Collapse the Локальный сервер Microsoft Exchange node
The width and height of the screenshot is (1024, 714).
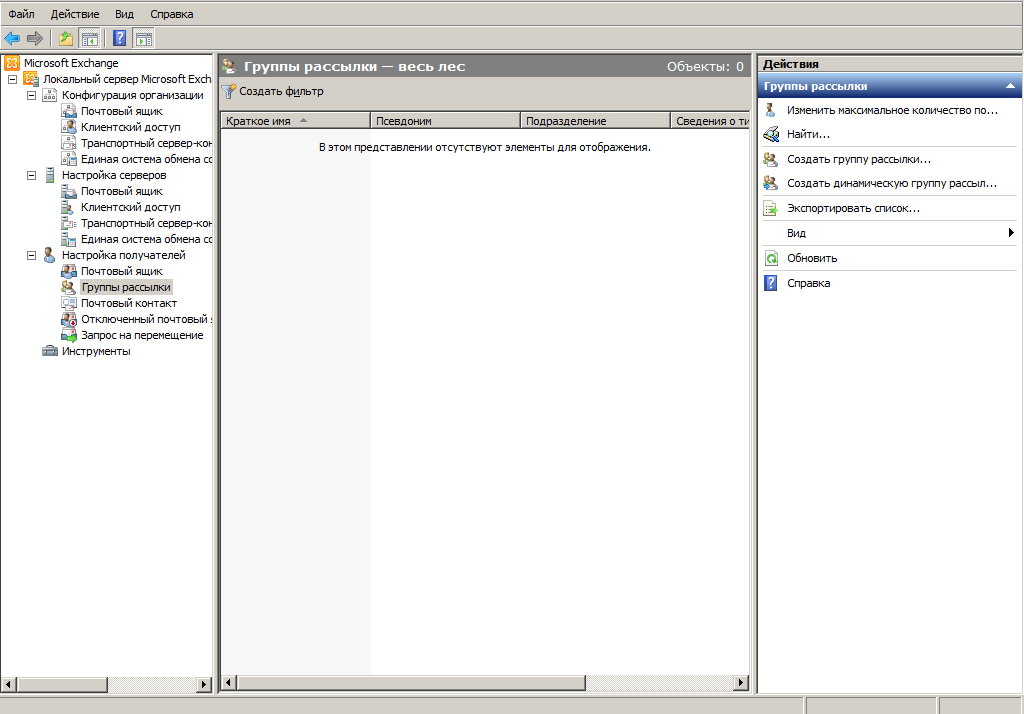click(12, 79)
